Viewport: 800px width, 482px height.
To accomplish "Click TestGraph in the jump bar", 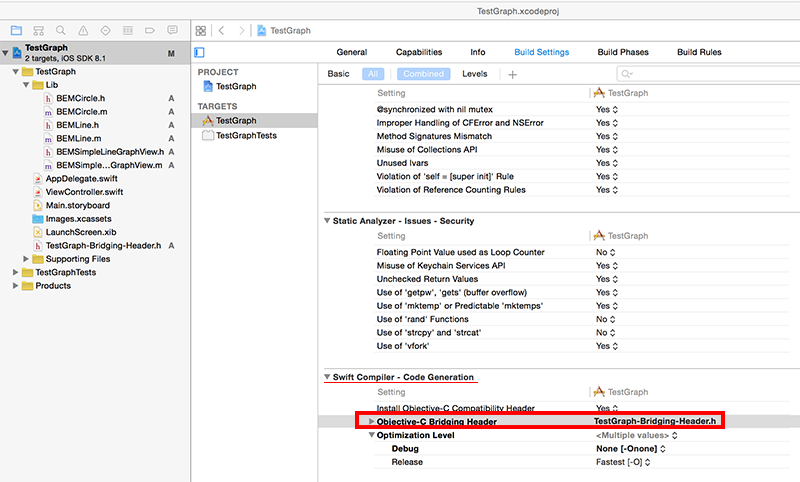I will pyautogui.click(x=284, y=31).
